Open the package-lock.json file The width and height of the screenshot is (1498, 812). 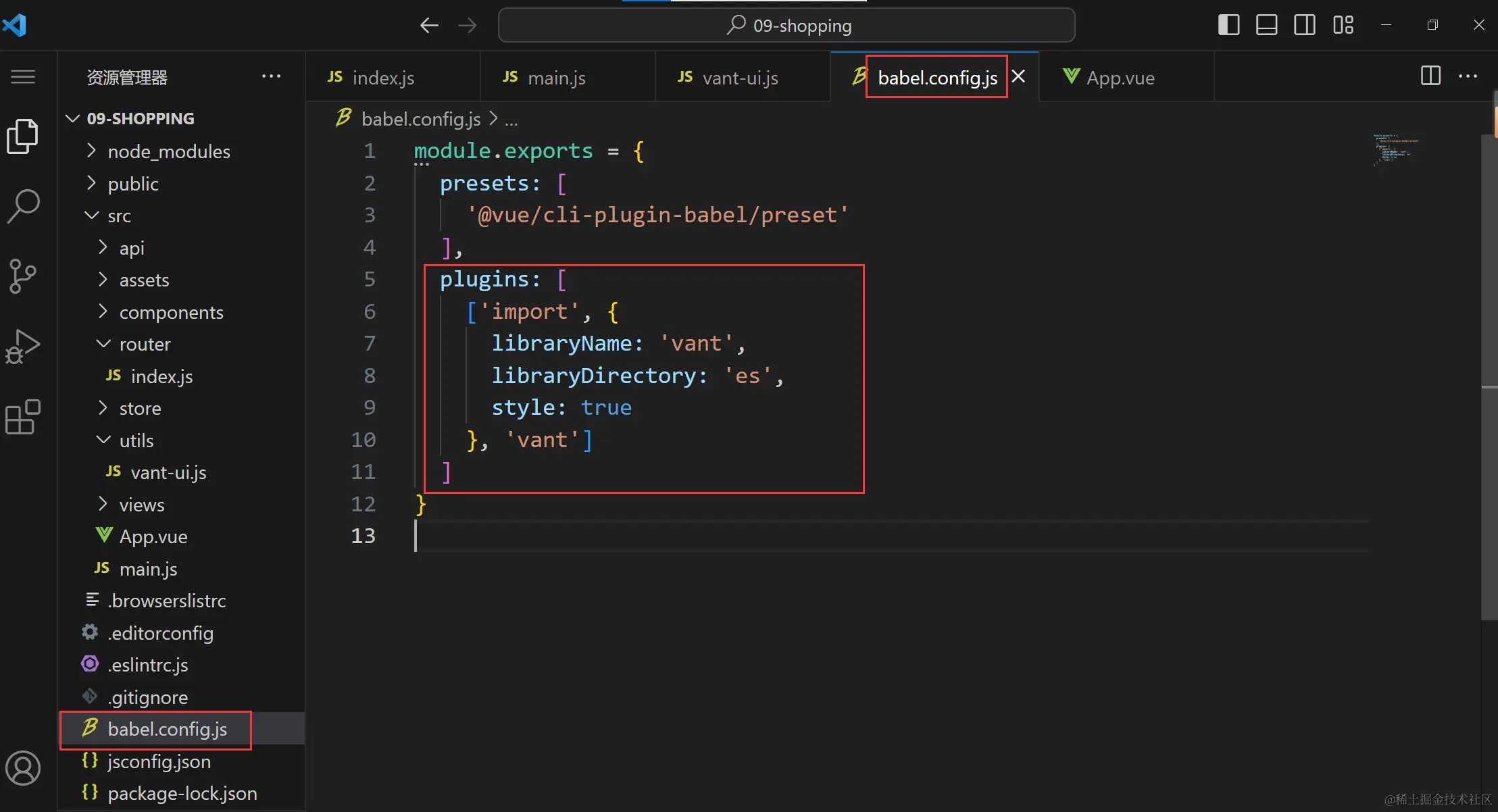click(x=182, y=793)
